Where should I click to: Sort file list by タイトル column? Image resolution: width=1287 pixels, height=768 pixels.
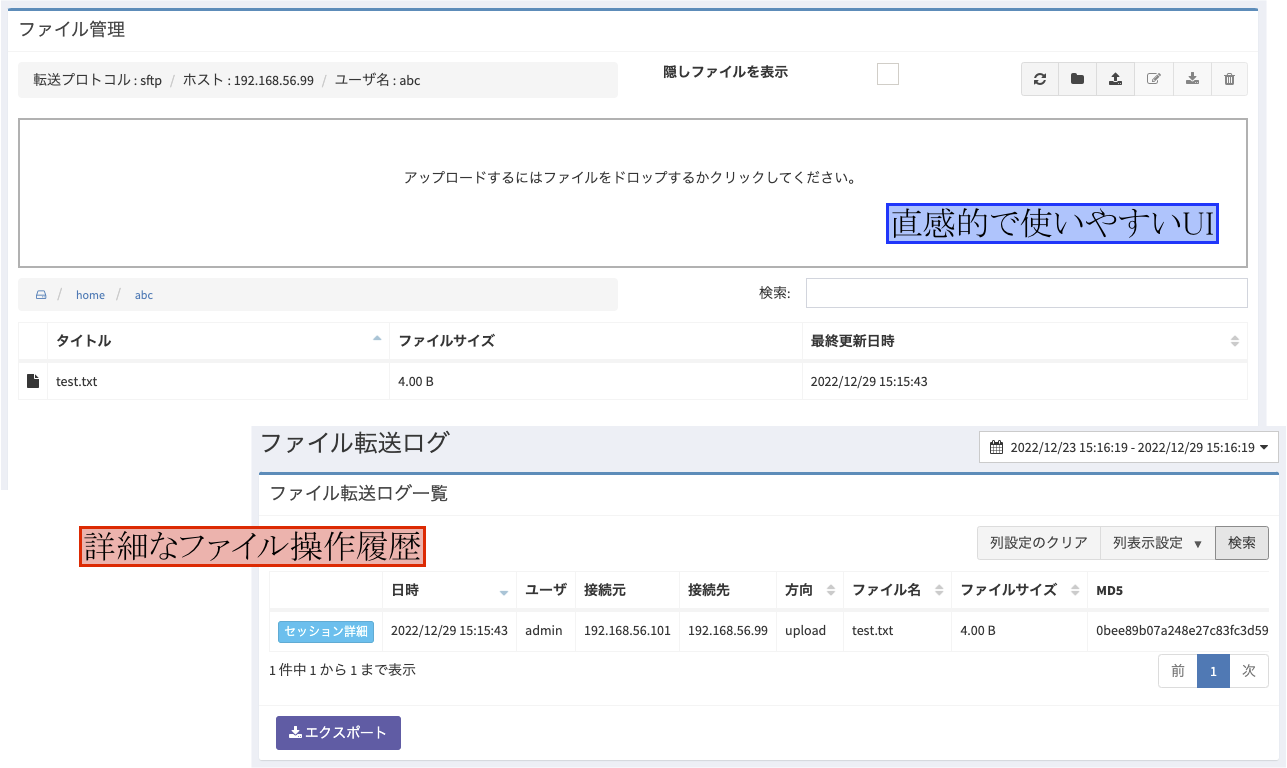point(218,341)
